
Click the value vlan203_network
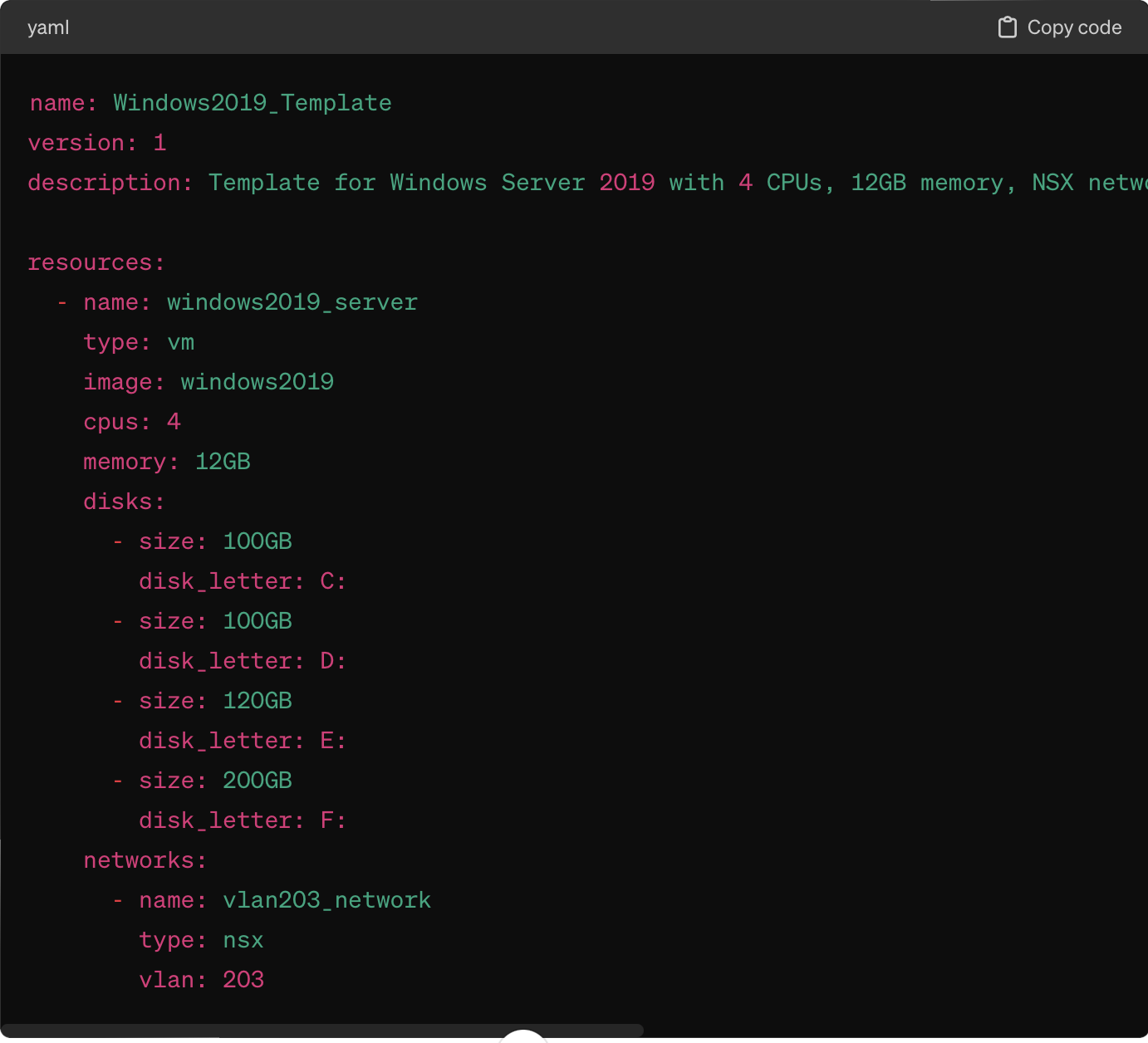[327, 900]
